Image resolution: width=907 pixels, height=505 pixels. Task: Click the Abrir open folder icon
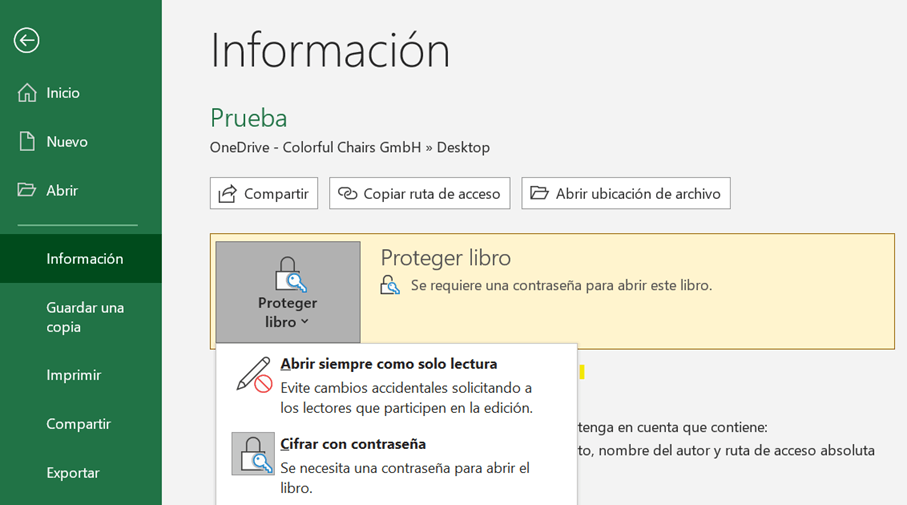[27, 190]
